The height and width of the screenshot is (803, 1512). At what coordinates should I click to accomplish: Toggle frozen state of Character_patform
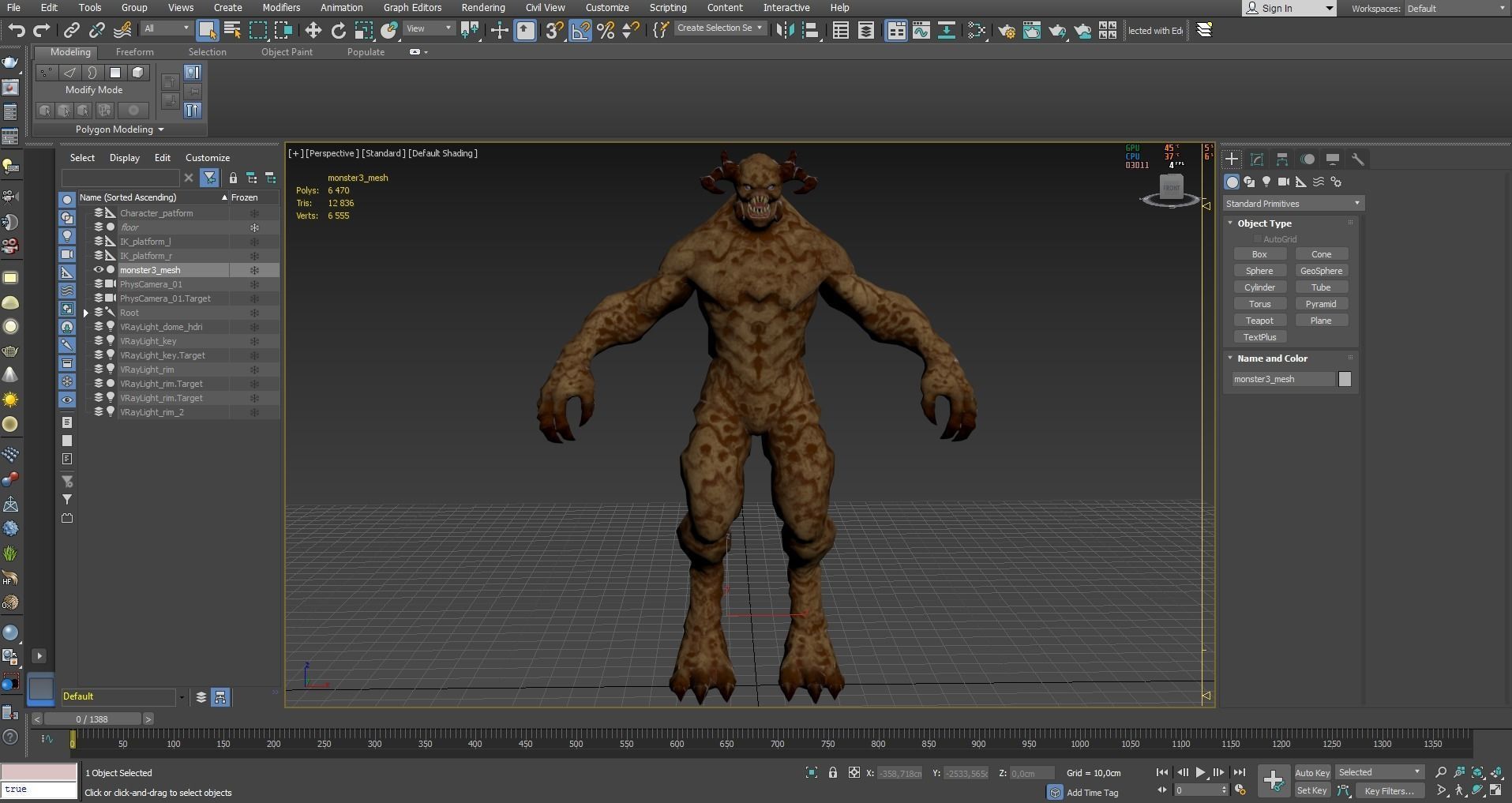[254, 213]
